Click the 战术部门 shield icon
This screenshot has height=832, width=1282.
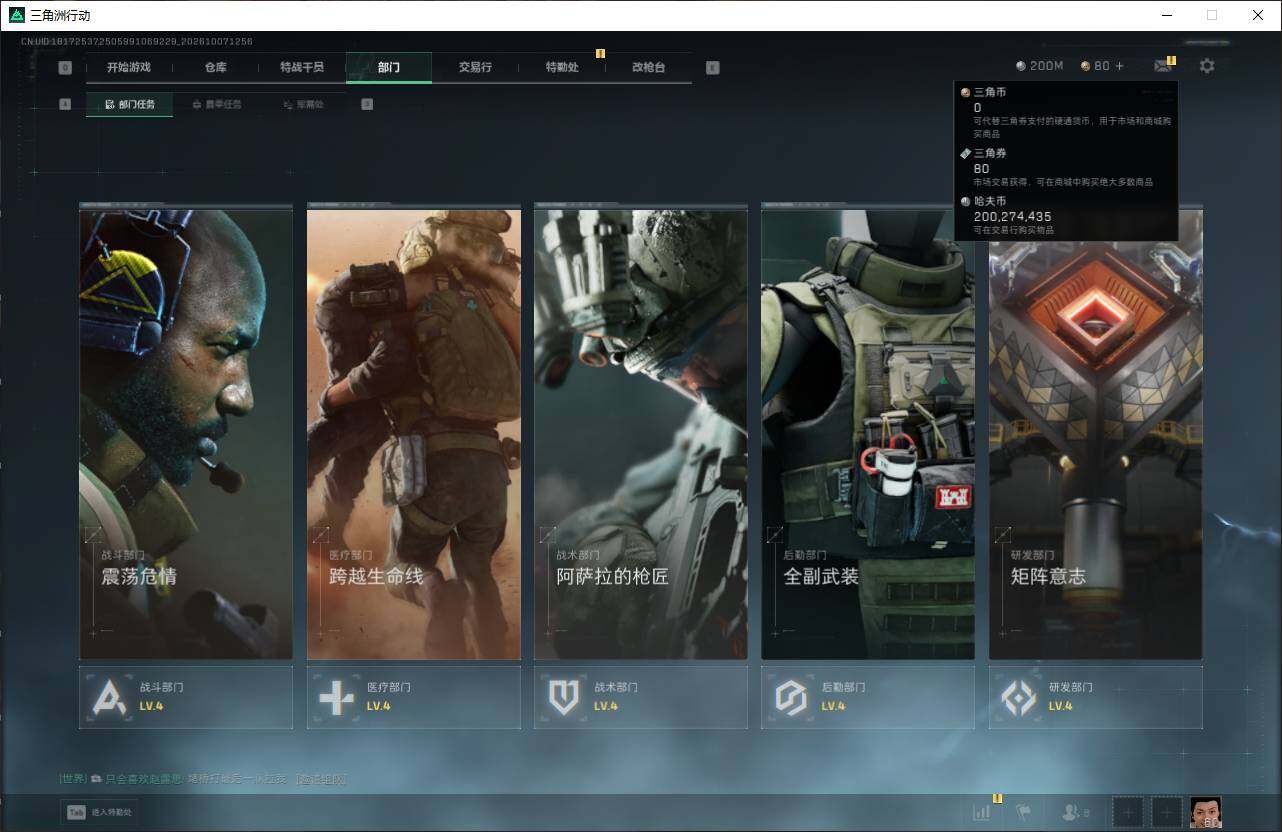click(x=564, y=697)
